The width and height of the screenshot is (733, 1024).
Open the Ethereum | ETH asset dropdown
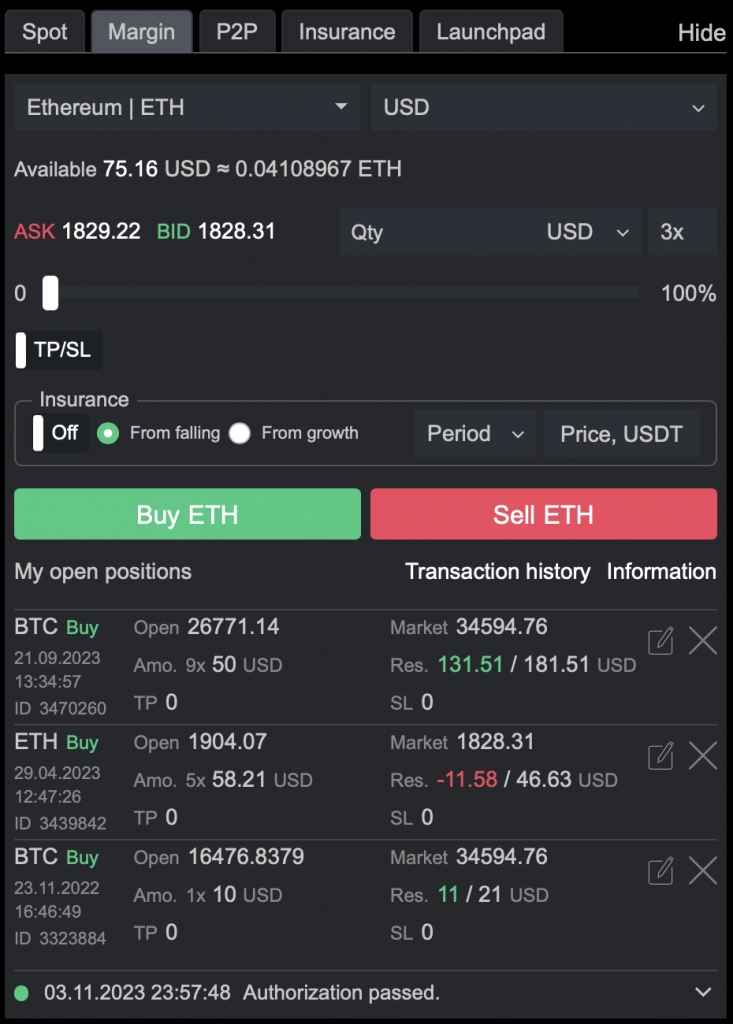187,107
